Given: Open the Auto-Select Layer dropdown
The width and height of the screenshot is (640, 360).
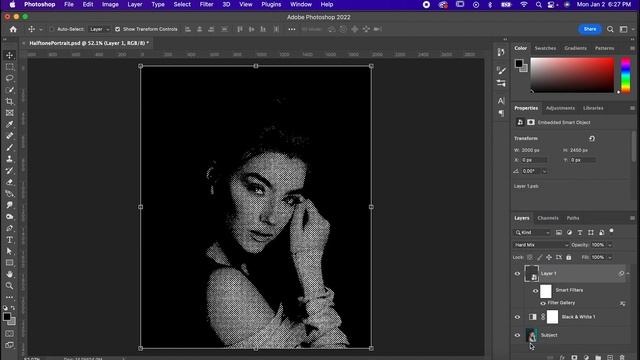Looking at the screenshot, I should point(100,29).
